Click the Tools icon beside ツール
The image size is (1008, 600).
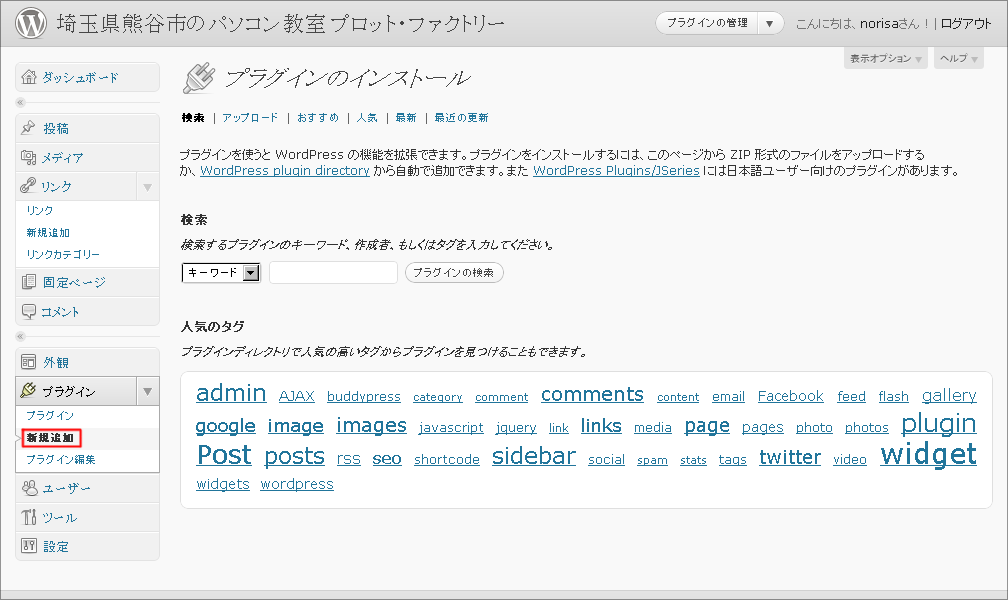point(28,517)
